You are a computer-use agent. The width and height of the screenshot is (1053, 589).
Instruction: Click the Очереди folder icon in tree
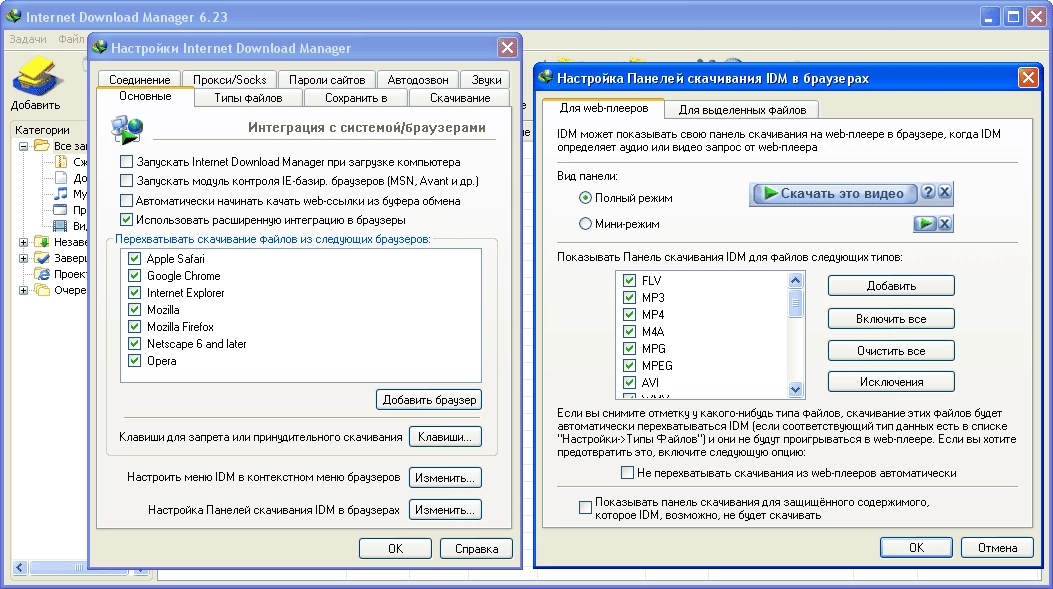coord(42,290)
